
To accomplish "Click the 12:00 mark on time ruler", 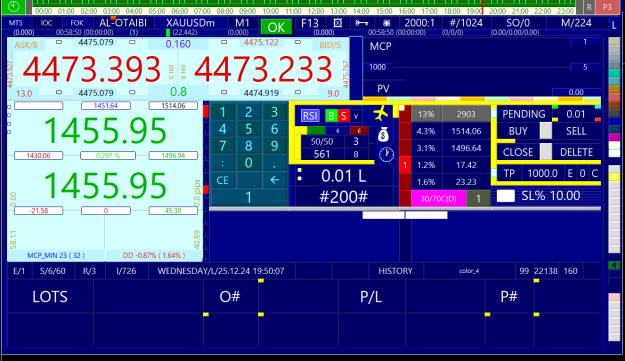I will (315, 11).
